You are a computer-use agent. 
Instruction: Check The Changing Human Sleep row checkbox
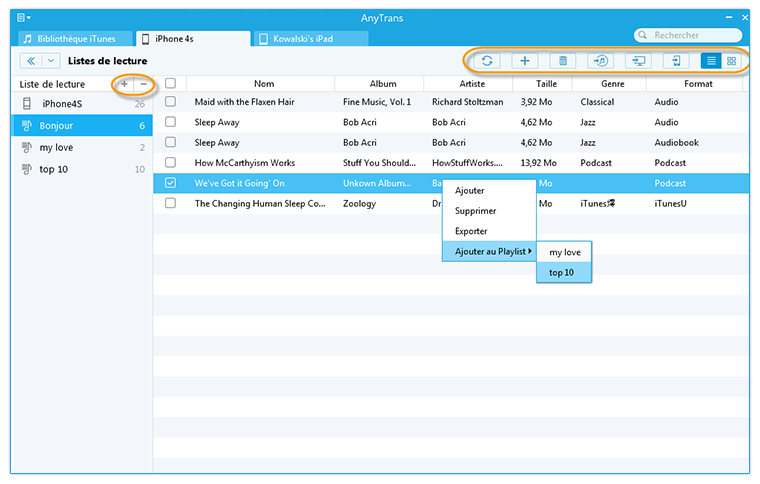pyautogui.click(x=170, y=203)
